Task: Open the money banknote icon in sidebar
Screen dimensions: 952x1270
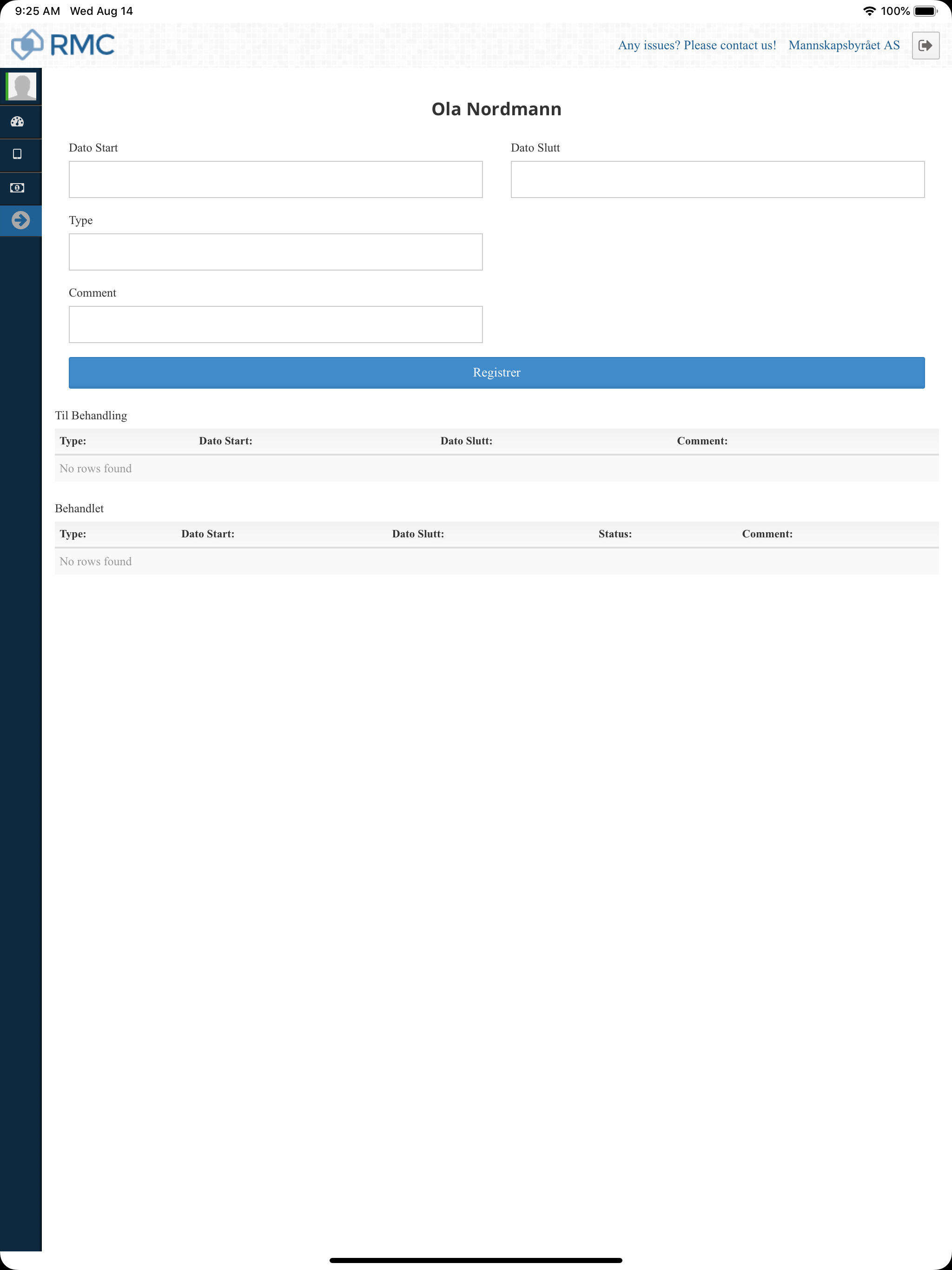Action: 17,188
